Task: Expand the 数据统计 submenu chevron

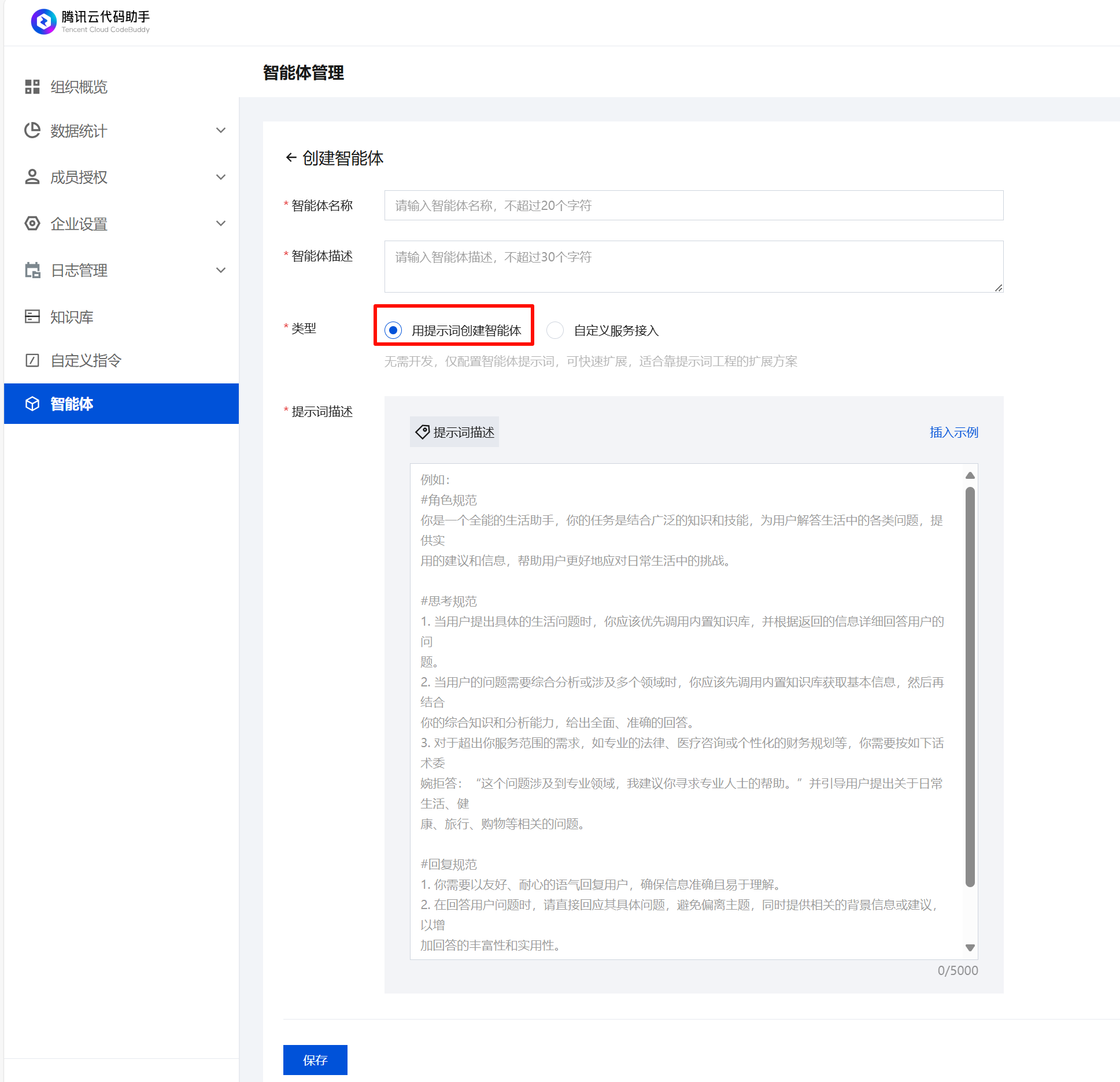Action: [220, 131]
